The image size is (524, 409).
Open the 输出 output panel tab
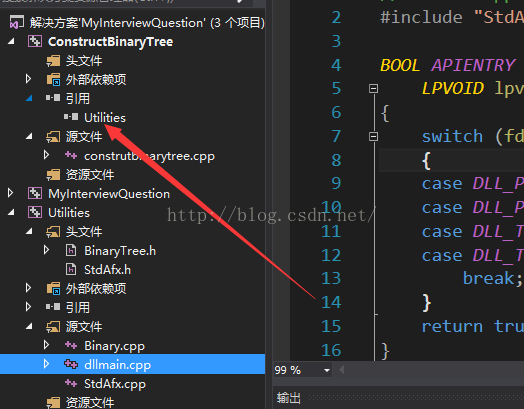(x=288, y=398)
